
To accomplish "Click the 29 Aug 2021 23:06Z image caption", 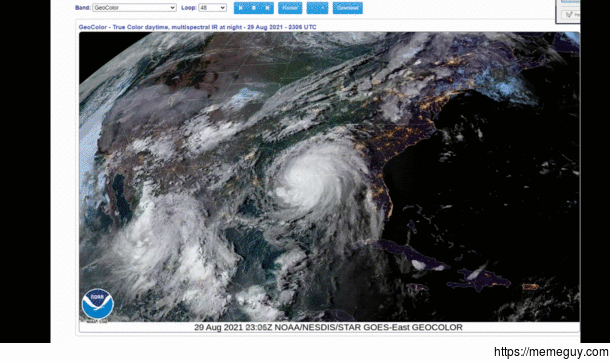I will click(x=328, y=328).
